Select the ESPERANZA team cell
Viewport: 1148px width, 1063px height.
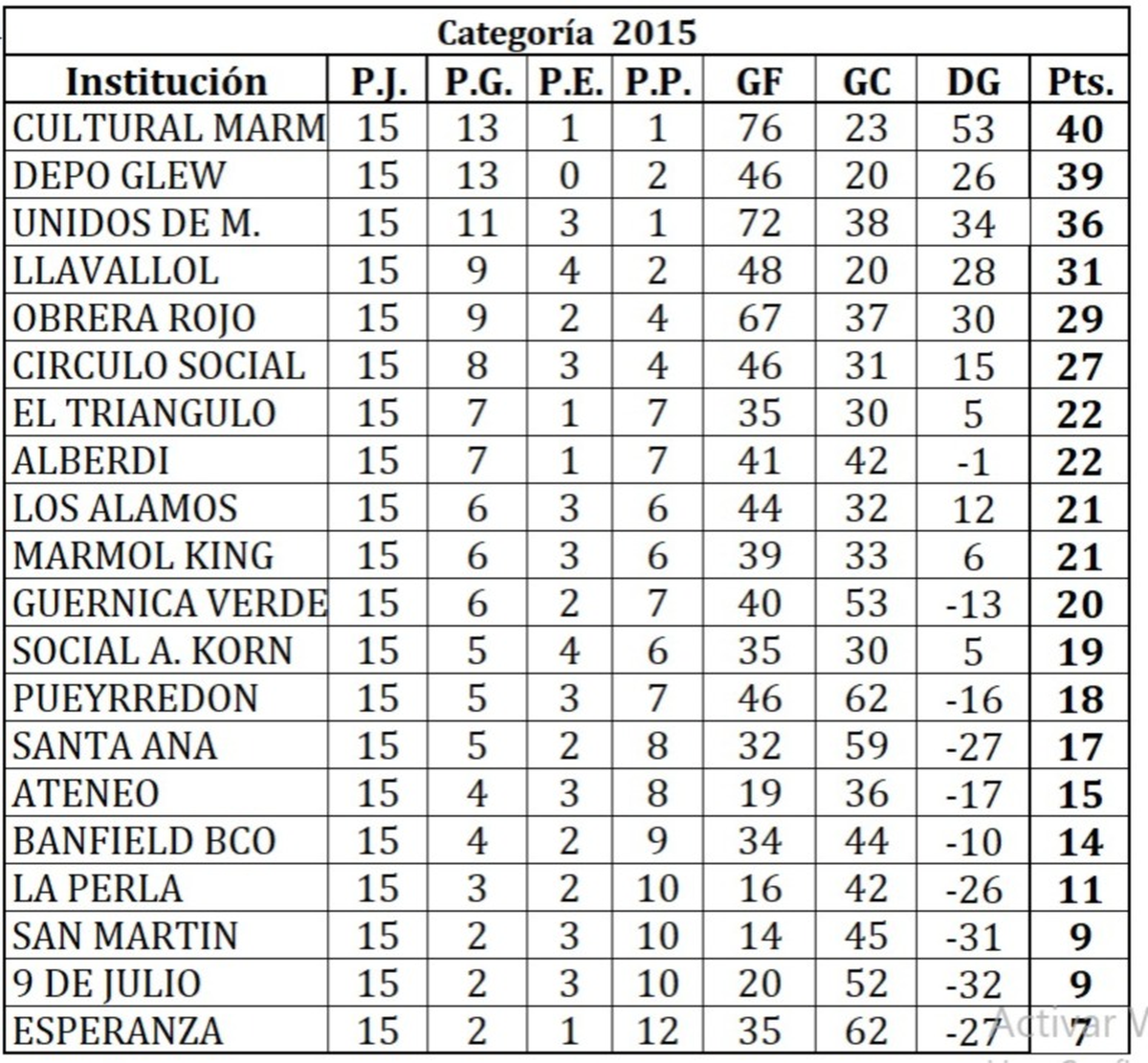point(166,1030)
